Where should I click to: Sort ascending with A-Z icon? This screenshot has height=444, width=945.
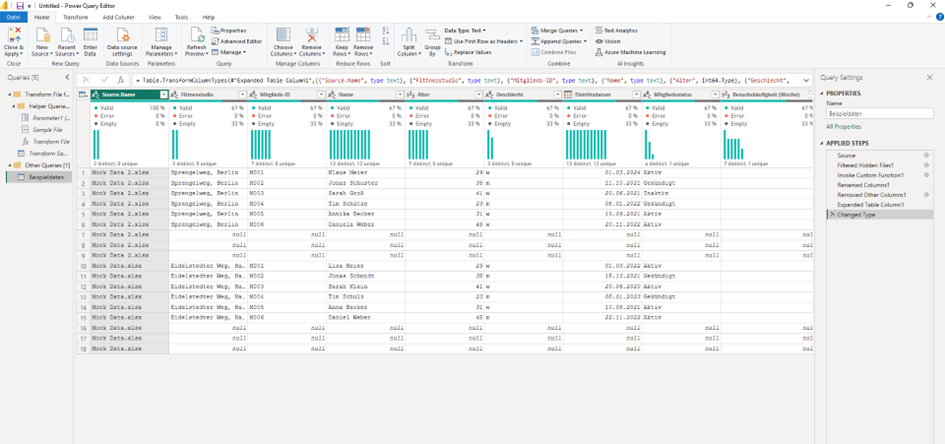click(386, 30)
